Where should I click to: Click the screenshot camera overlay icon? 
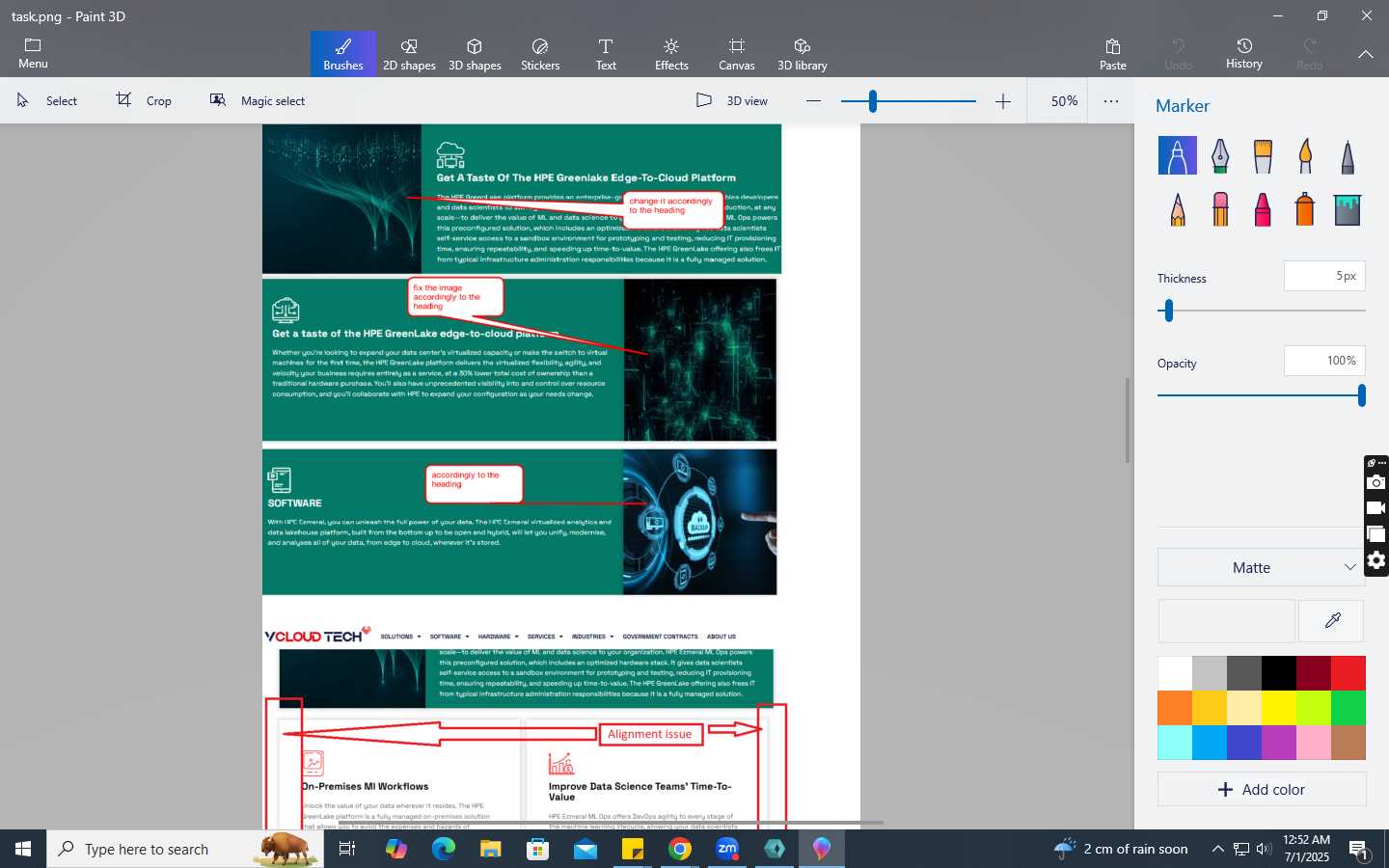click(1376, 482)
